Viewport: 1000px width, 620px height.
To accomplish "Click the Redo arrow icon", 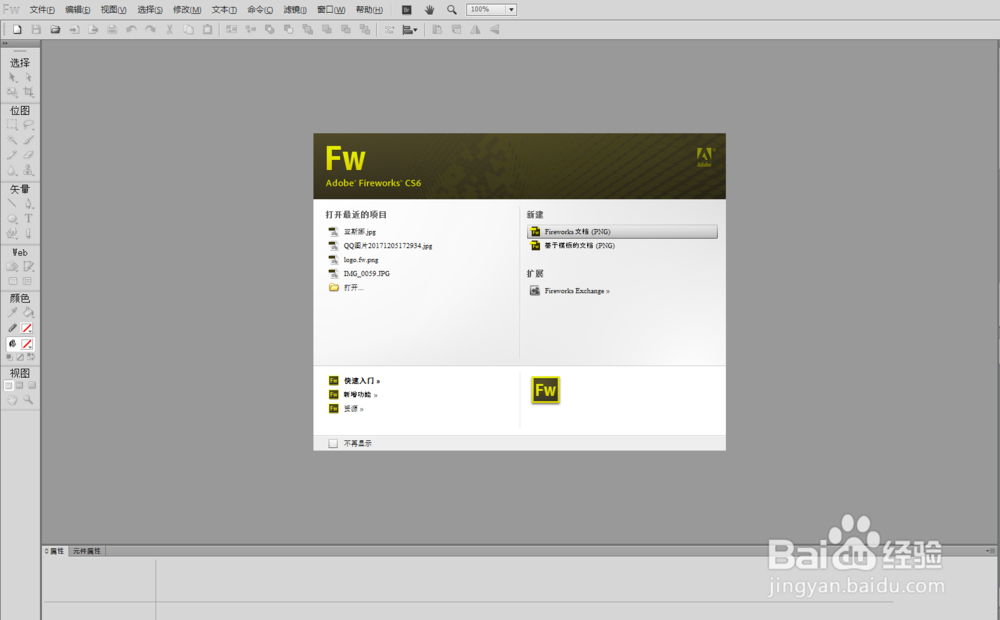I will click(x=151, y=29).
